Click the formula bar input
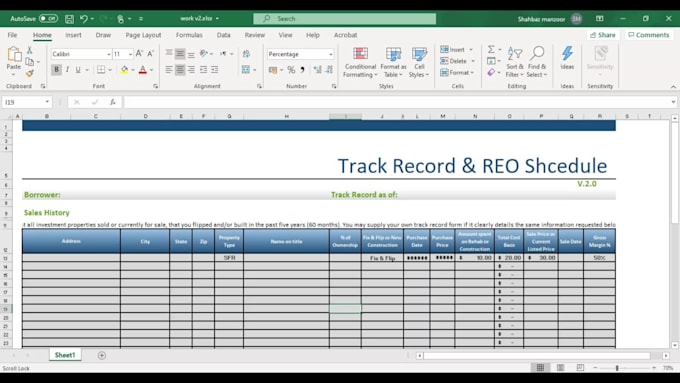Image resolution: width=680 pixels, height=383 pixels. pos(397,102)
